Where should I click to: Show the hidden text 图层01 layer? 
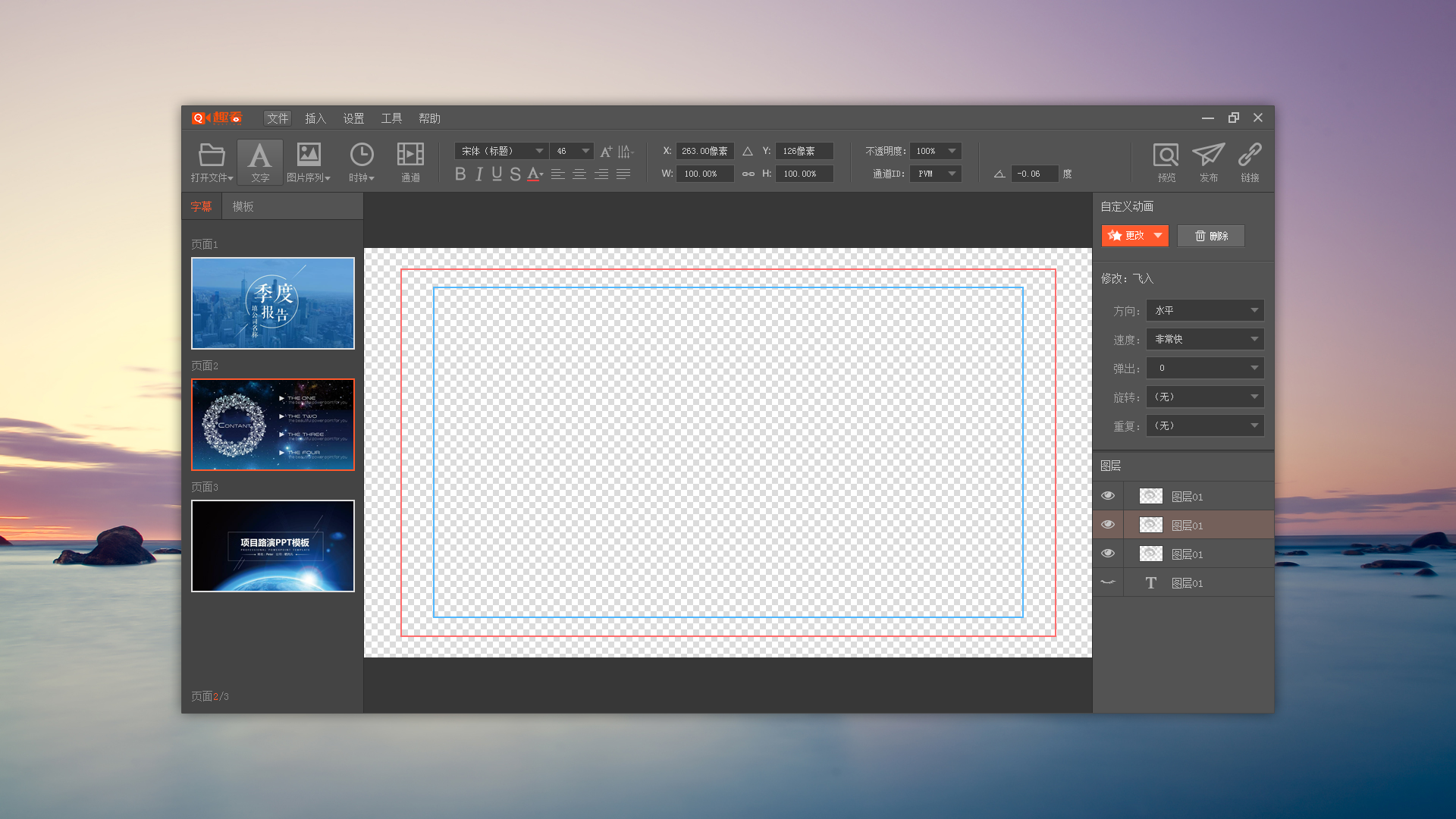[x=1108, y=582]
